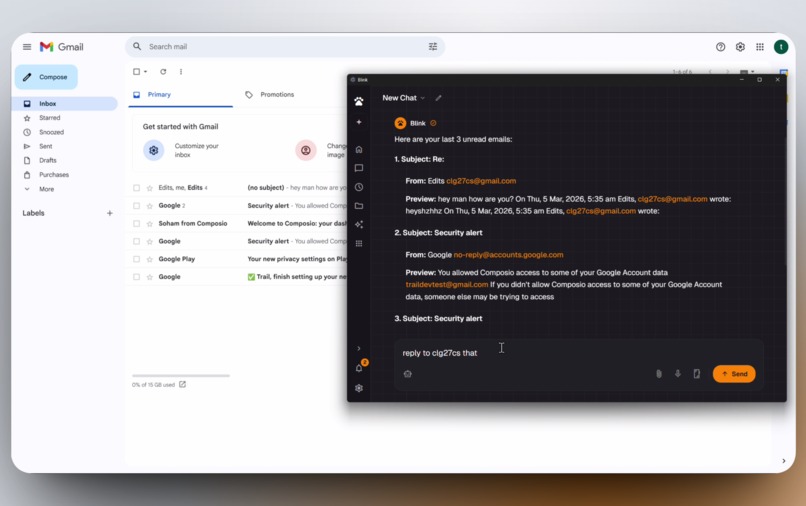
Task: Open Blink notifications bell icon
Action: pyautogui.click(x=359, y=368)
